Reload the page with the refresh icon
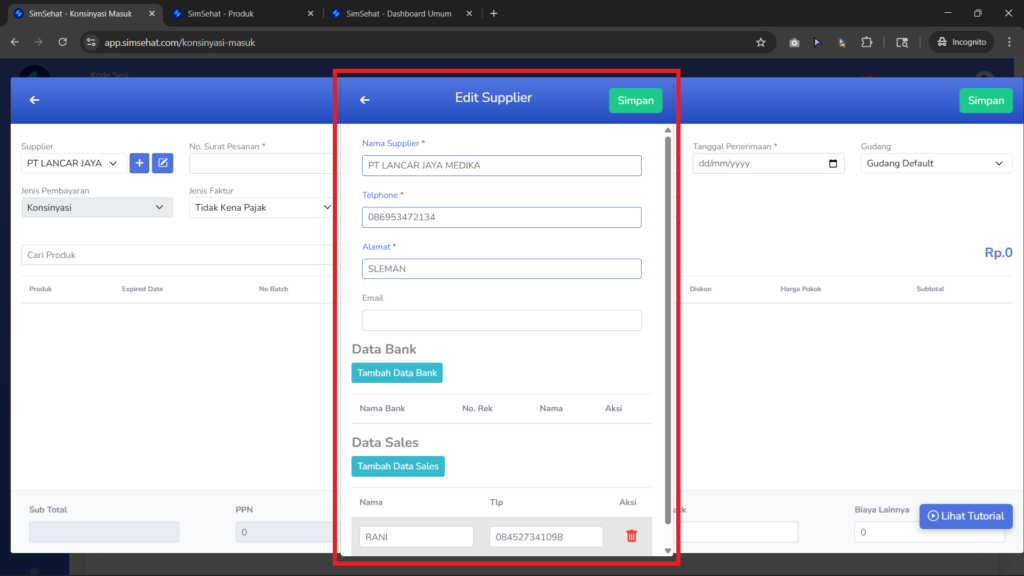 [x=63, y=42]
